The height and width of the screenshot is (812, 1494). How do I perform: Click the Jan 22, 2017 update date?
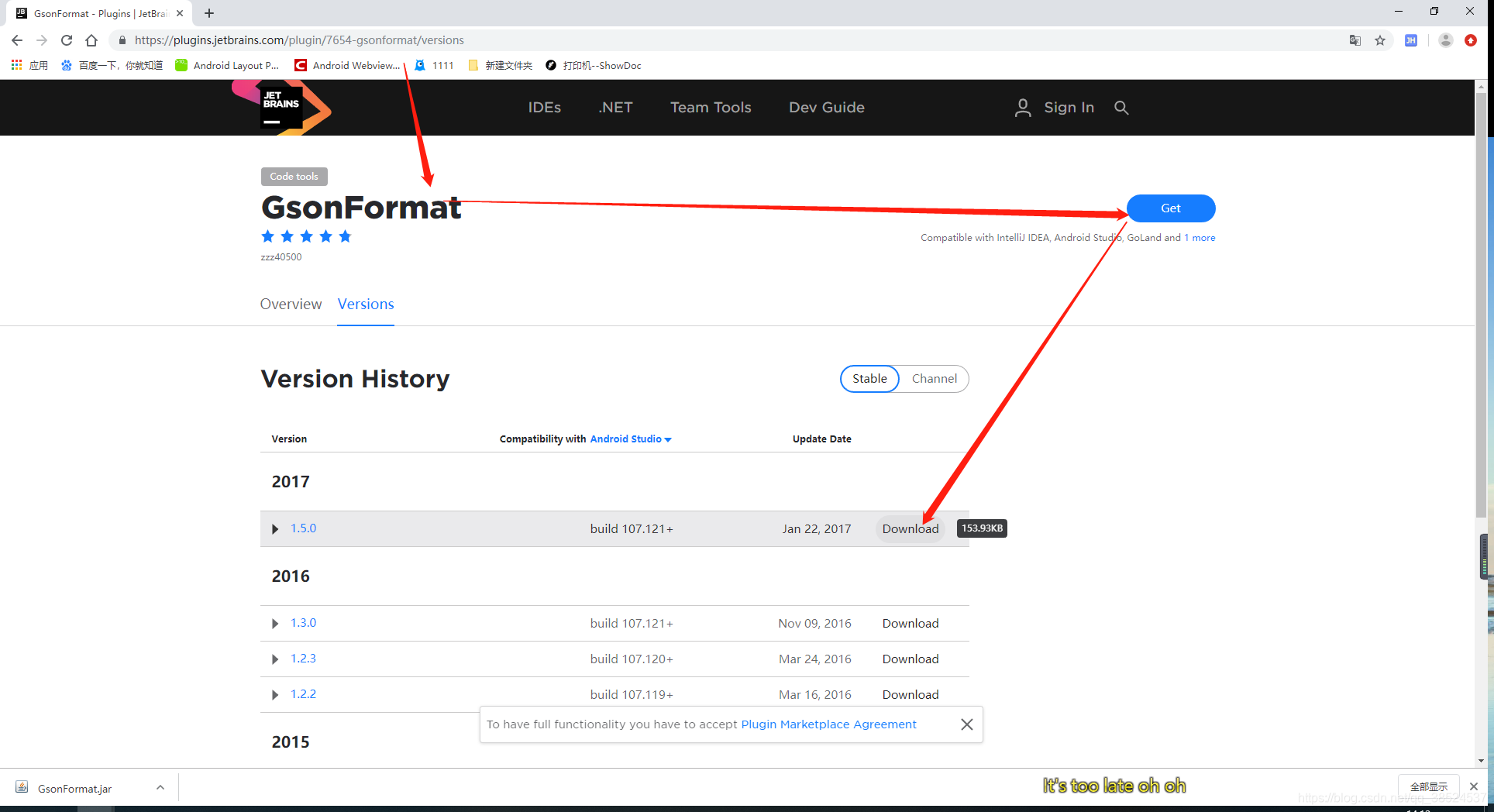click(x=817, y=529)
